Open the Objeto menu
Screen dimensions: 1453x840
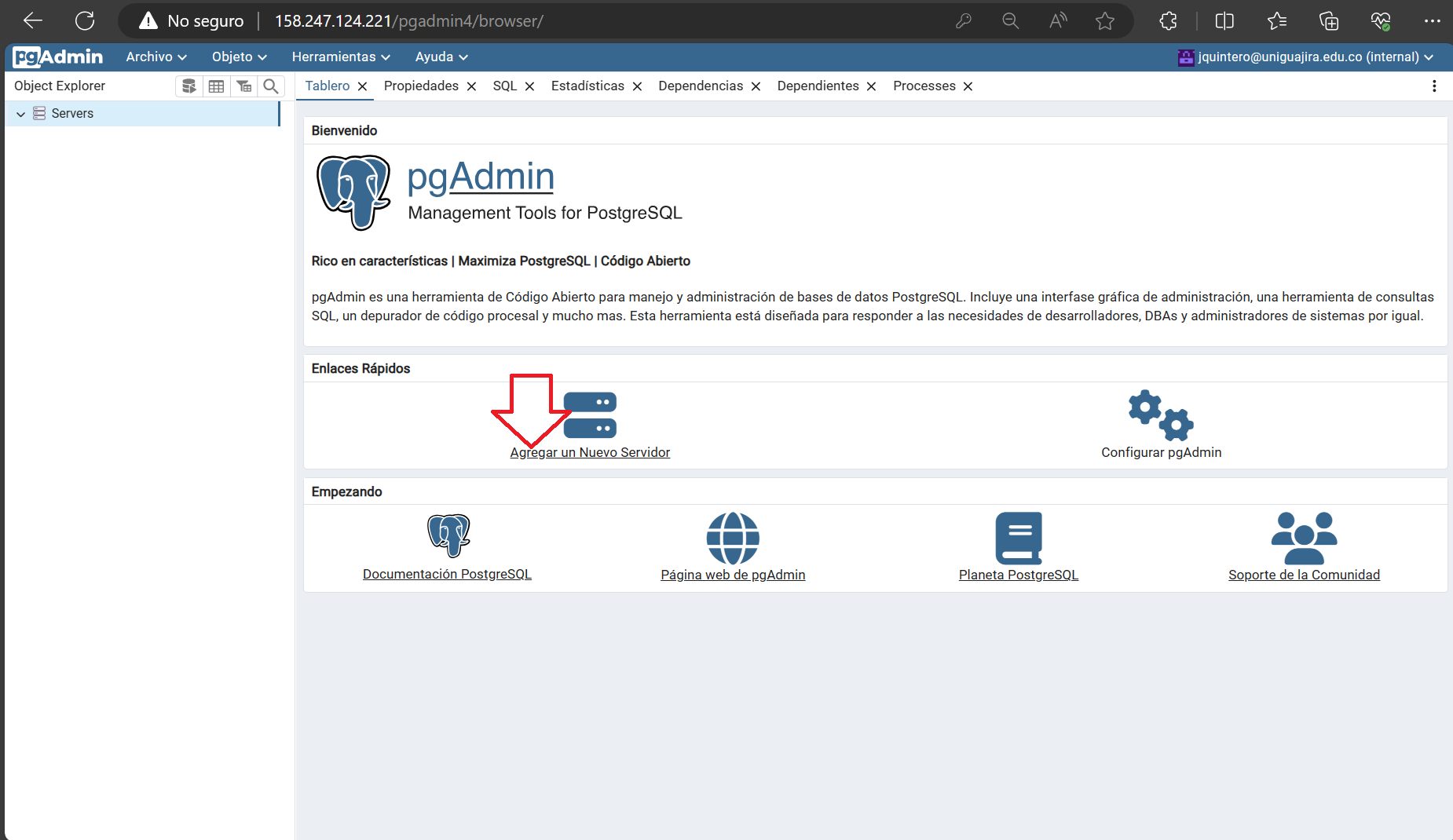pyautogui.click(x=240, y=57)
